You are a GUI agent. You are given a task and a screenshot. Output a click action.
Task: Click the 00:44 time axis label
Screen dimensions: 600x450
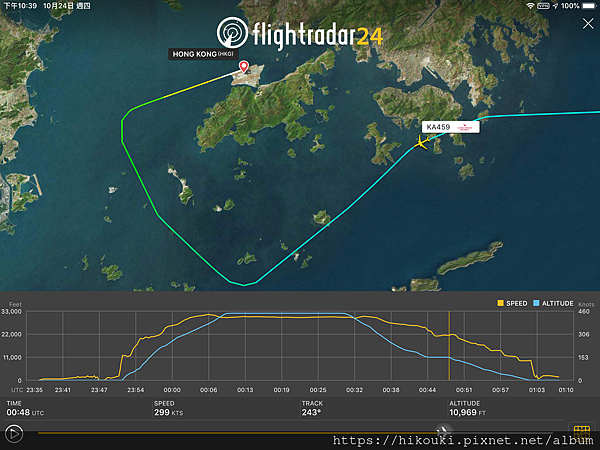[427, 390]
